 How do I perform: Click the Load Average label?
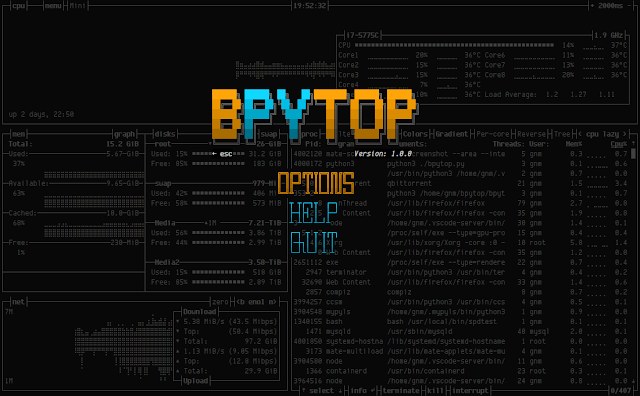click(x=511, y=94)
